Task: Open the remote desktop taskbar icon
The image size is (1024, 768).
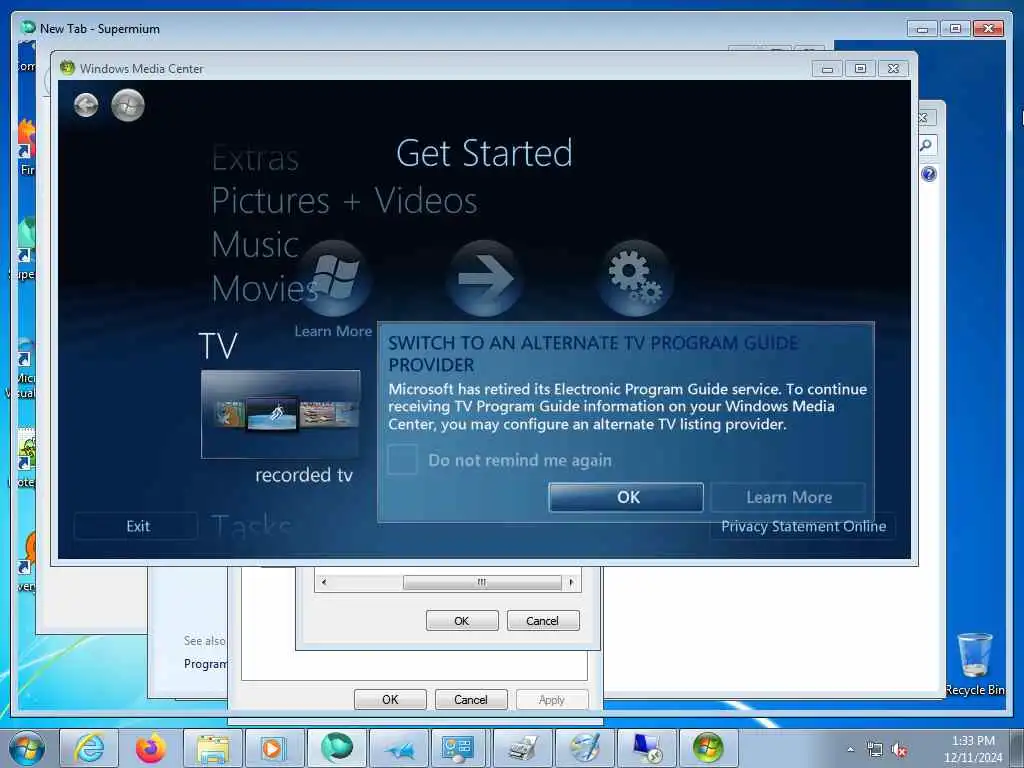Action: (x=647, y=748)
